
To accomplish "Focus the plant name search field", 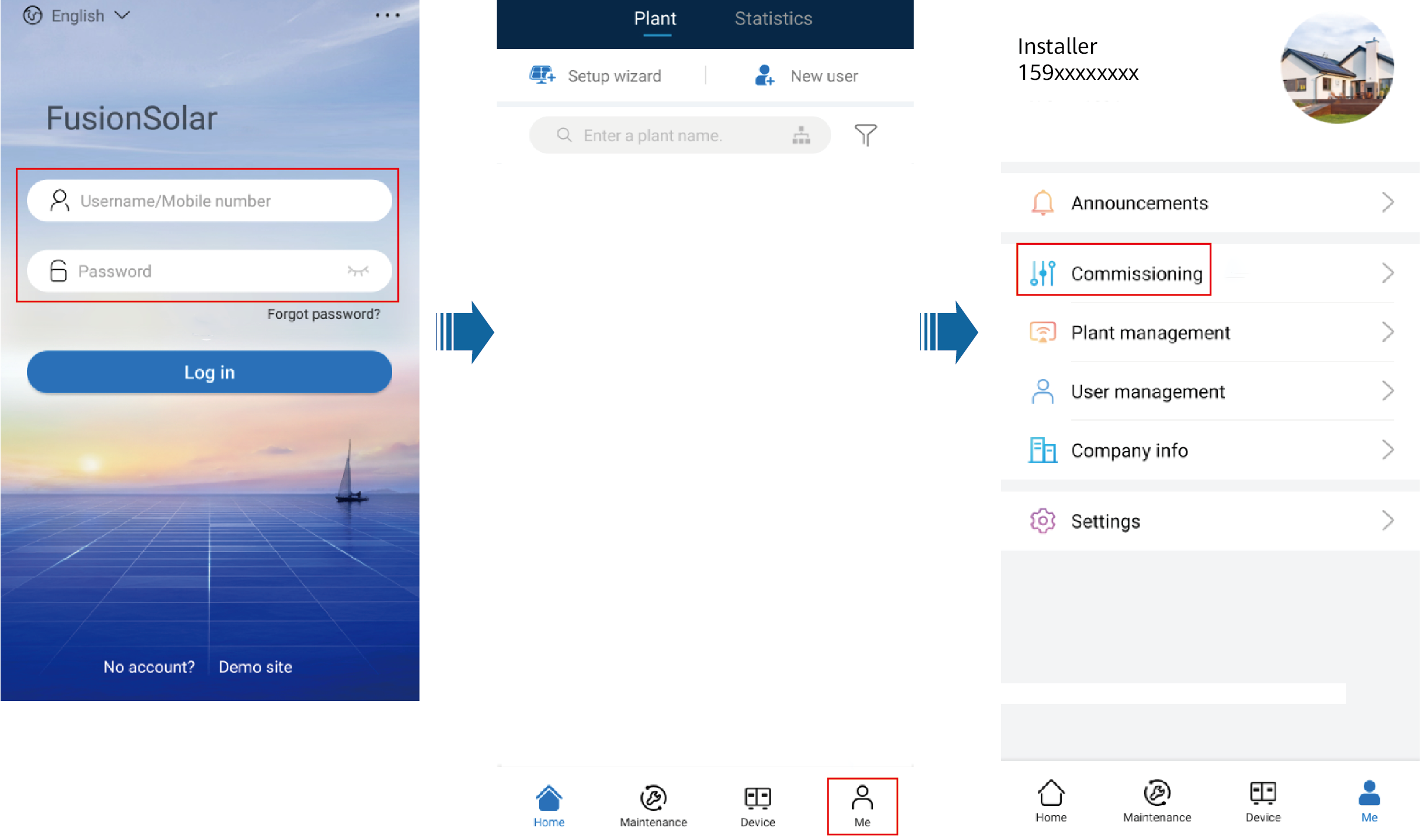I will [680, 136].
